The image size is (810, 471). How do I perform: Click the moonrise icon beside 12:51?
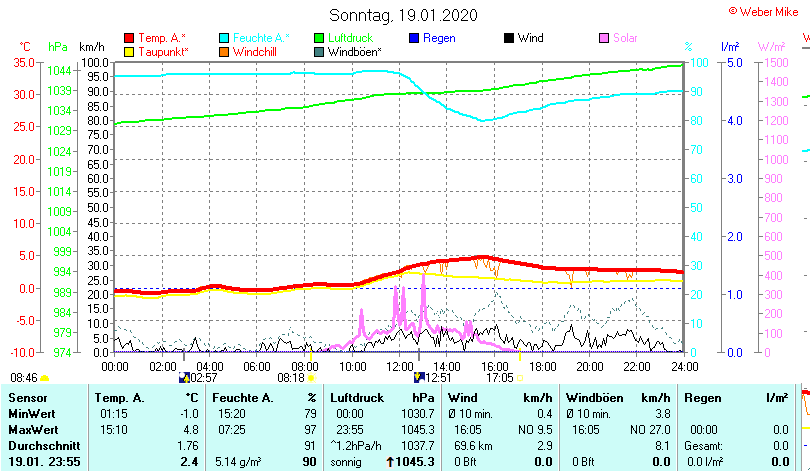(418, 378)
